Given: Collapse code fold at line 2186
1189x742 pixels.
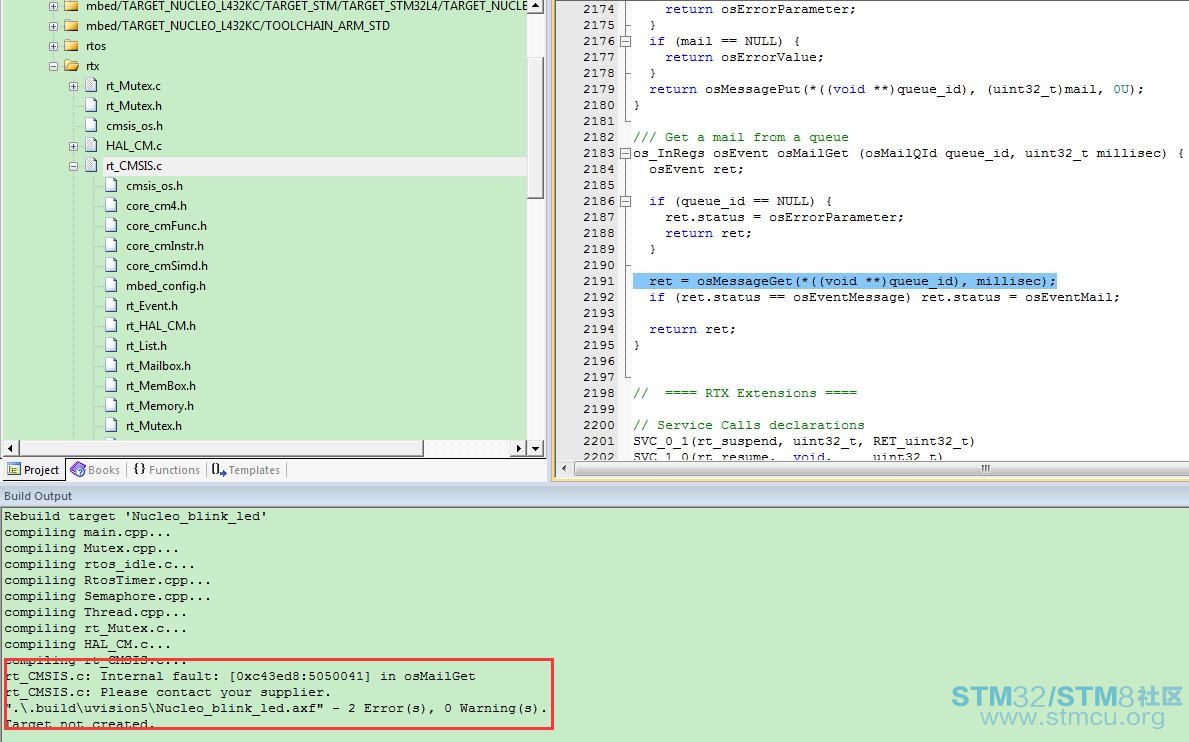Looking at the screenshot, I should [x=626, y=202].
